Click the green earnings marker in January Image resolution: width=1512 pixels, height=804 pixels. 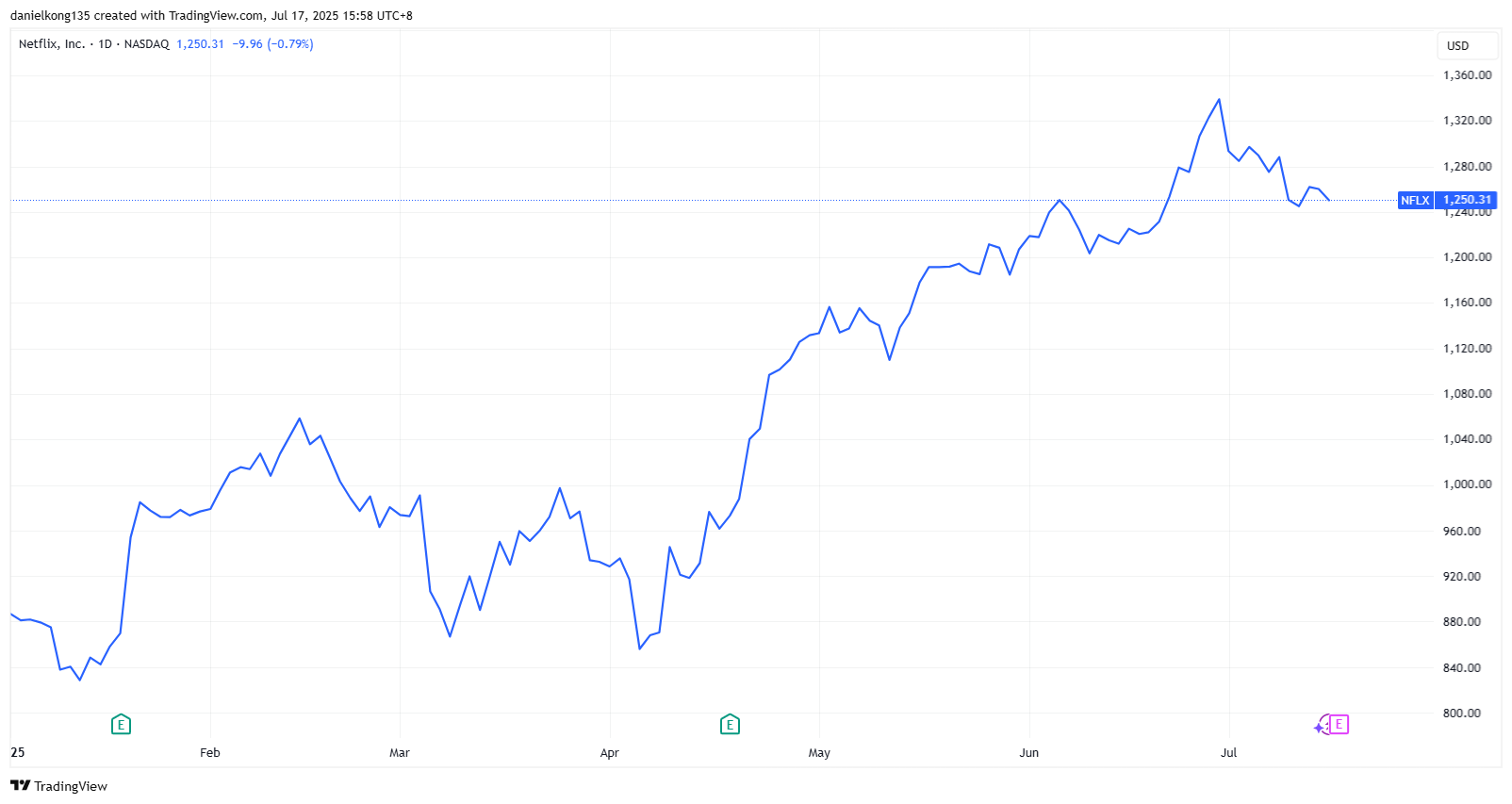point(121,725)
